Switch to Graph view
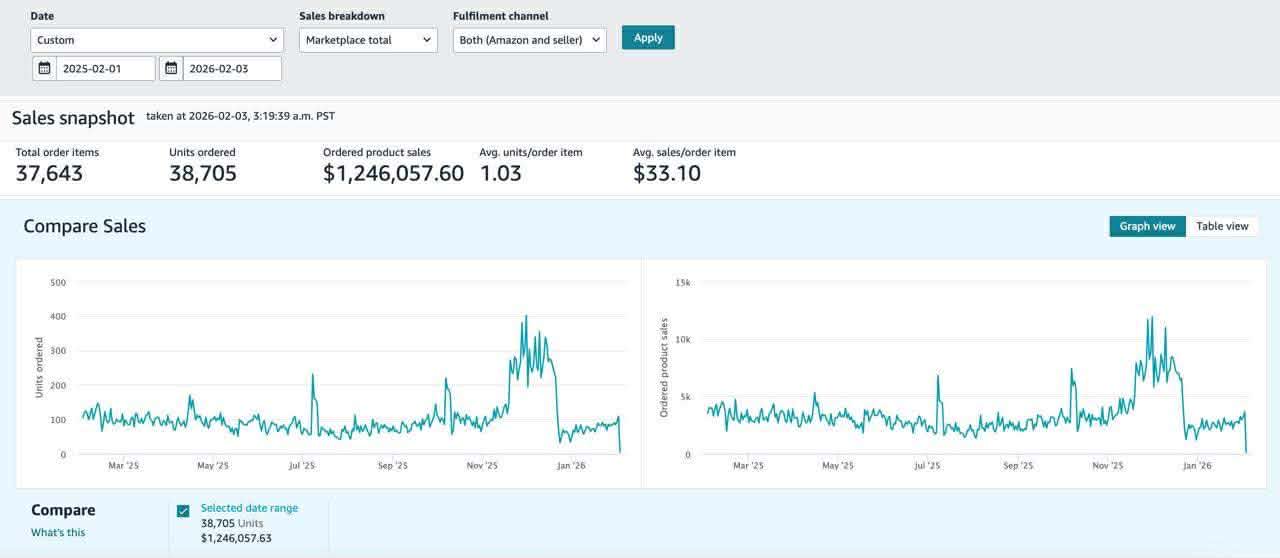The image size is (1280, 558). coord(1147,226)
